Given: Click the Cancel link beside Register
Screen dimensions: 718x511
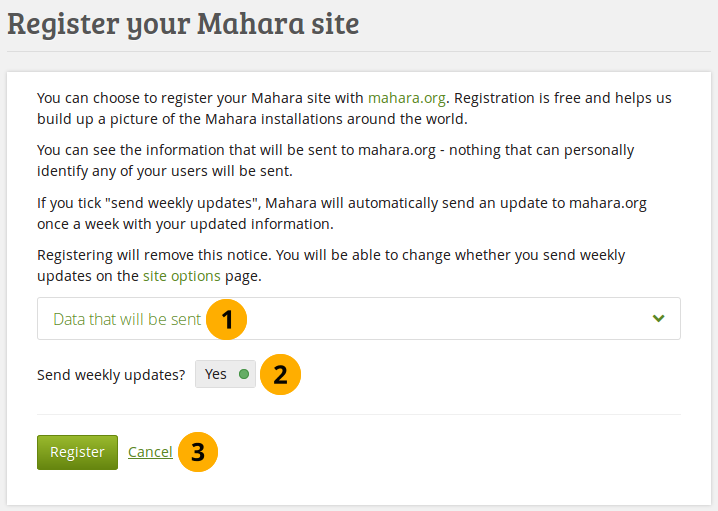Looking at the screenshot, I should point(150,452).
